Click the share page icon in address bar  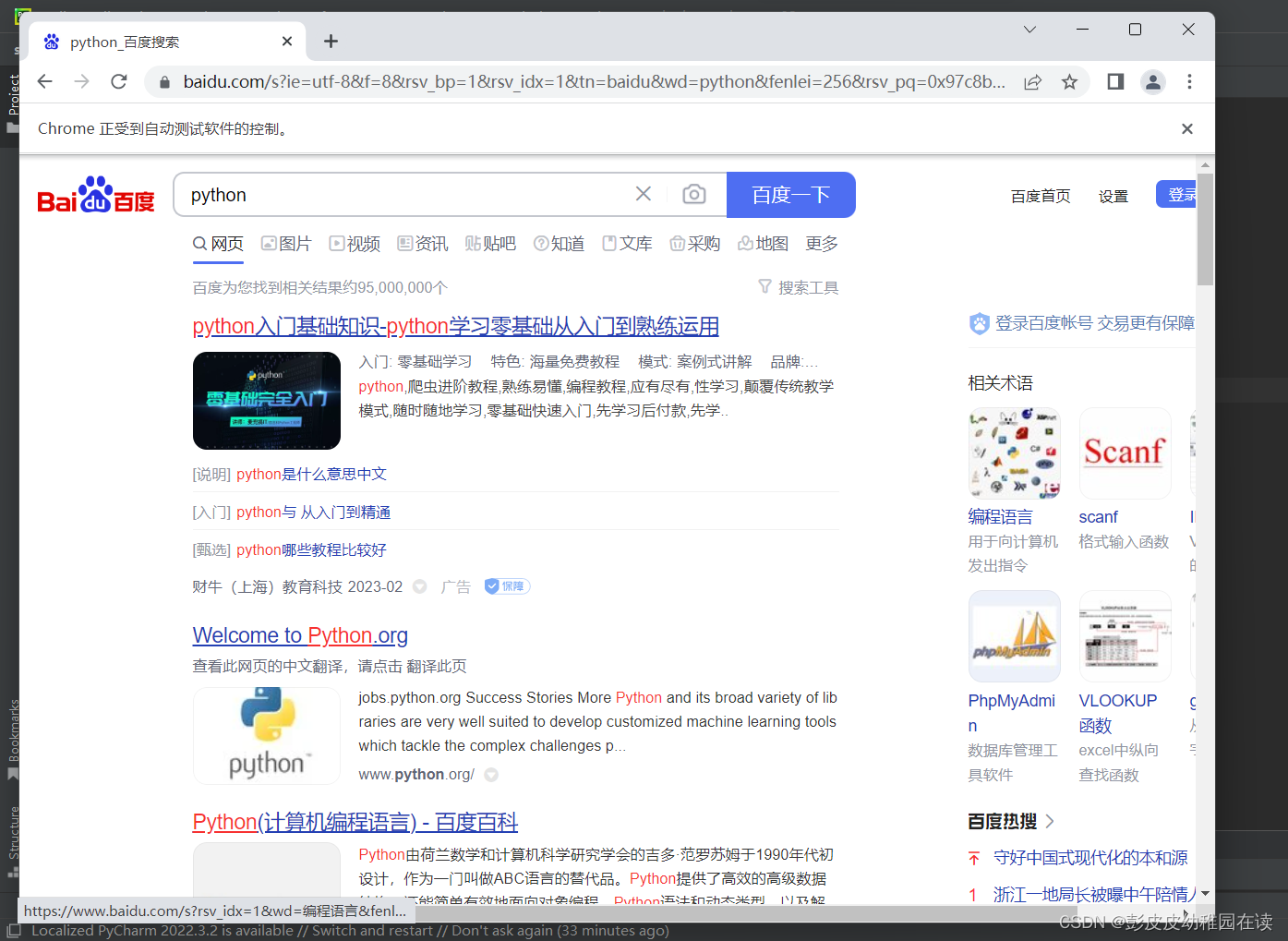pos(1032,82)
